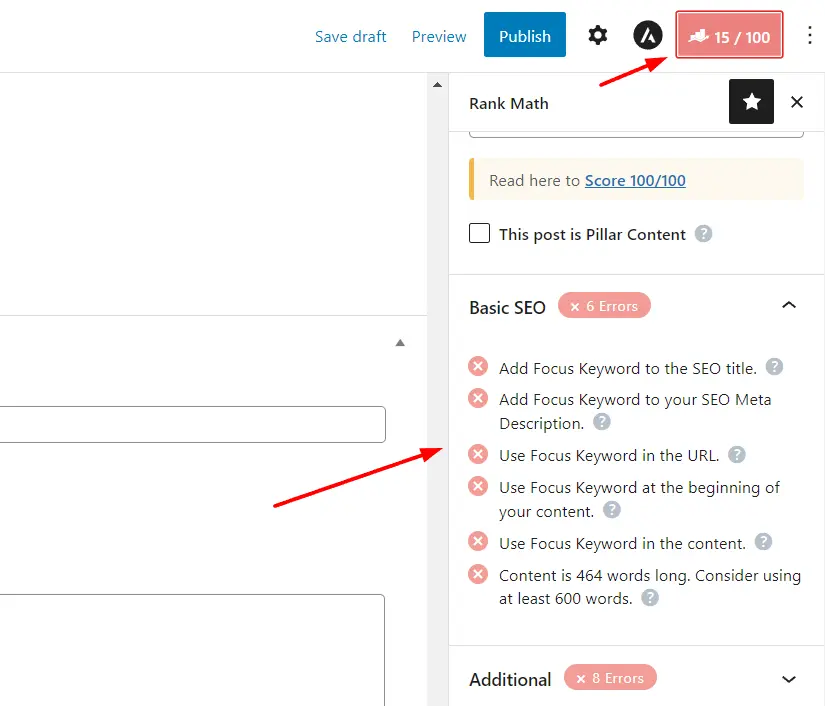Screen dimensions: 825x706
Task: Click help icon for keyword in the content
Action: tap(763, 542)
